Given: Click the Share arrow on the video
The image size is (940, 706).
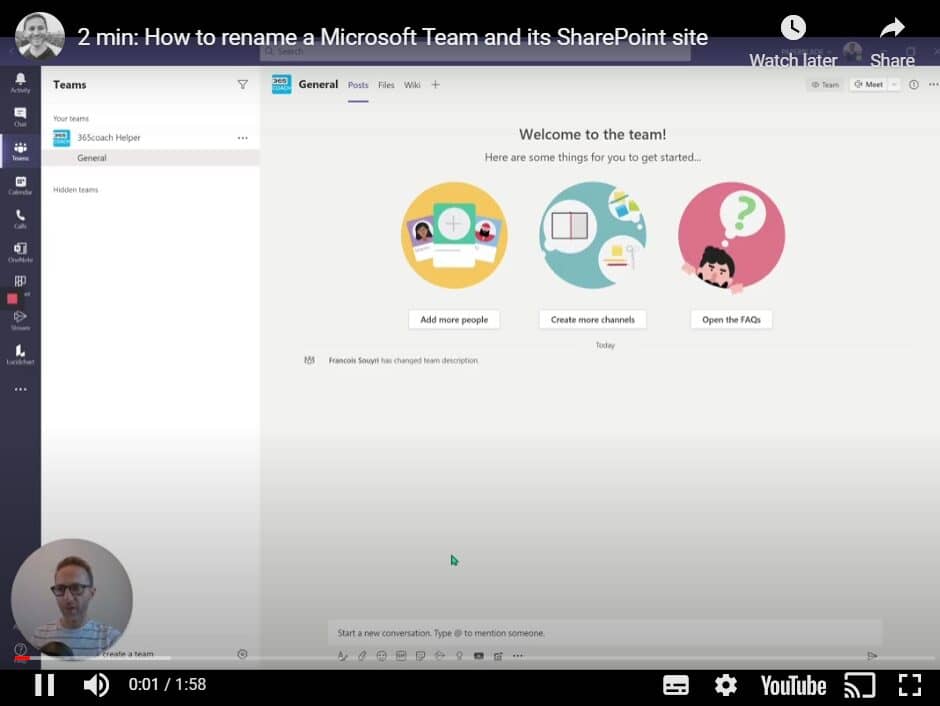Looking at the screenshot, I should [892, 28].
